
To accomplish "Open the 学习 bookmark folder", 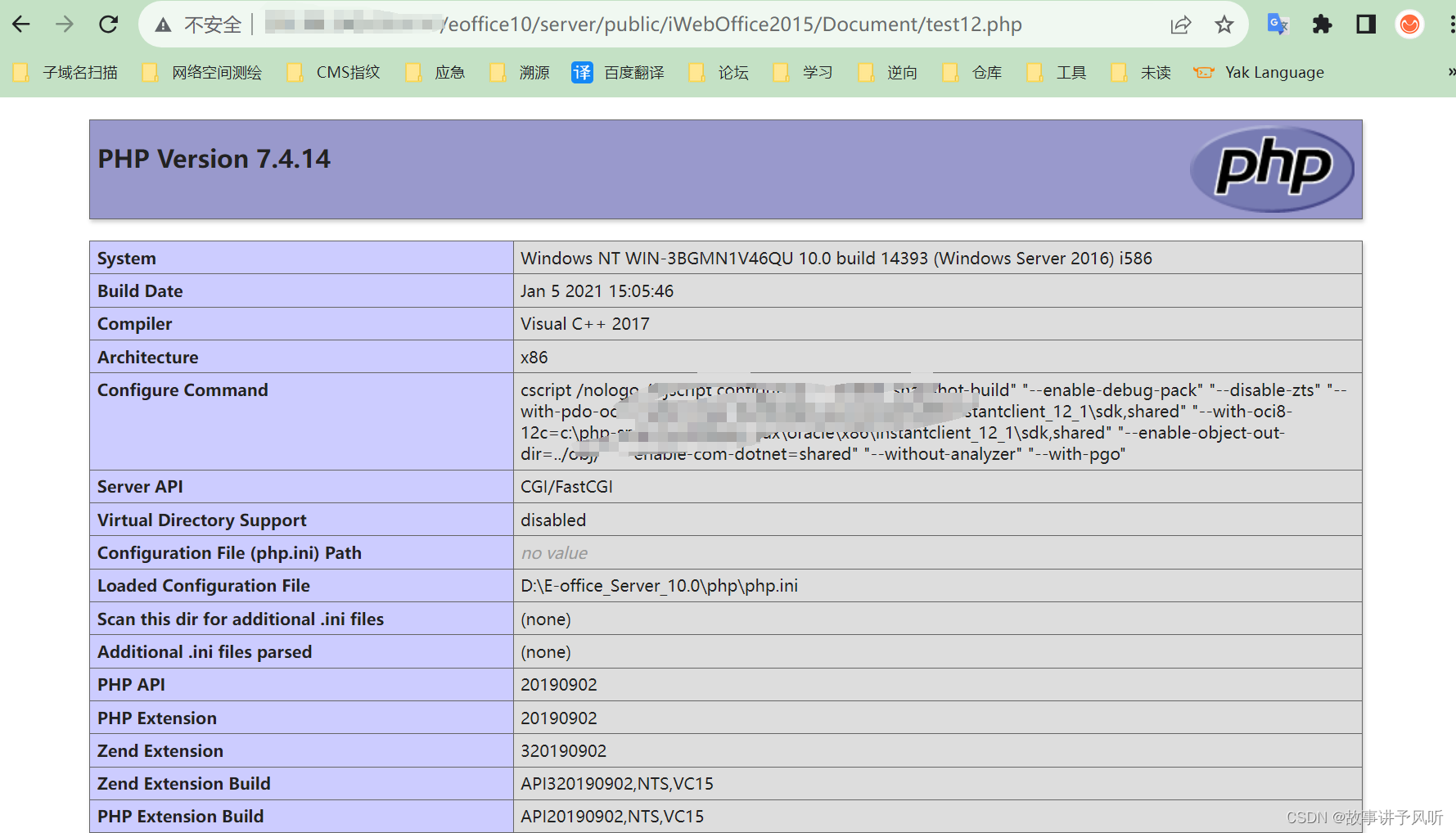I will (804, 73).
